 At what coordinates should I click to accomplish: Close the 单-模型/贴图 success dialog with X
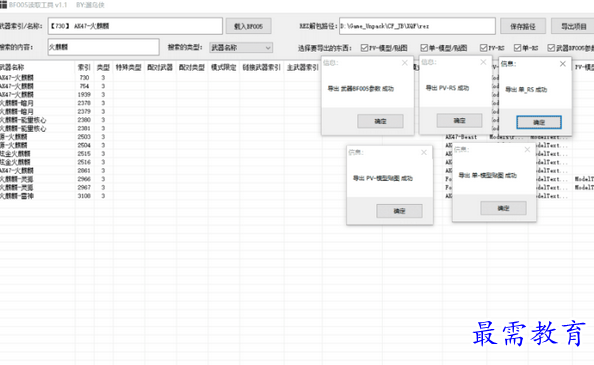click(x=527, y=150)
